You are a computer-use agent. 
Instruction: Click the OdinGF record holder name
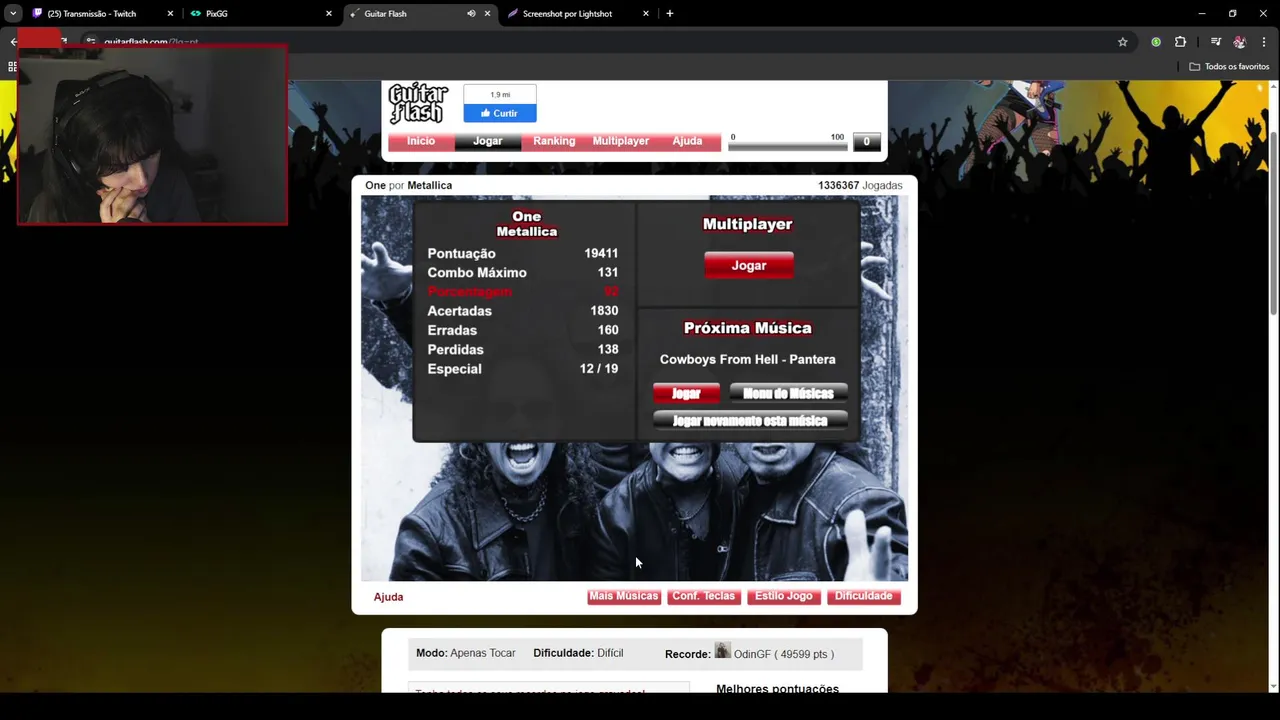point(752,654)
